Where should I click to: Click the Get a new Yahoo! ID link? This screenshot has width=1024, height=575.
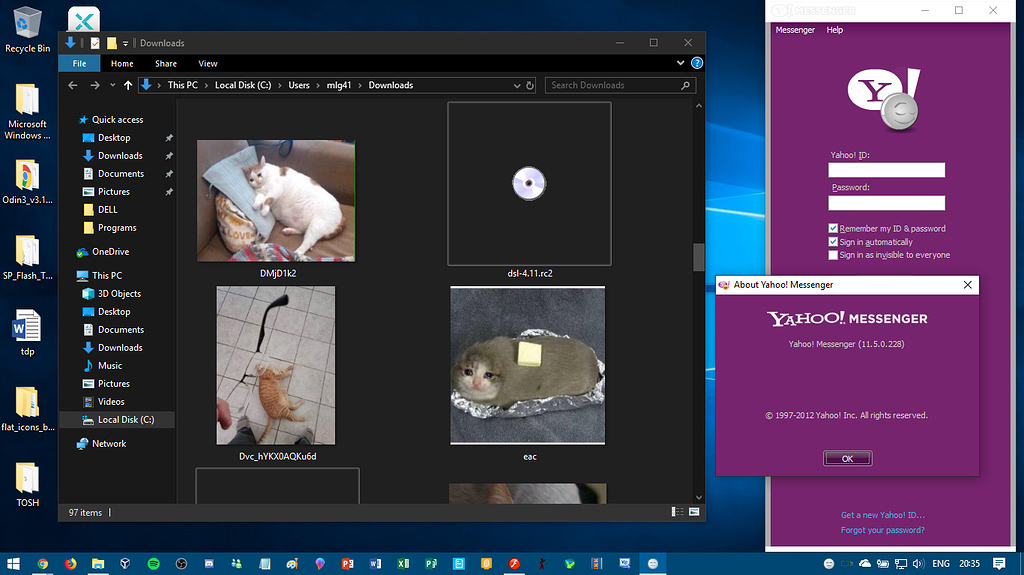[x=882, y=515]
